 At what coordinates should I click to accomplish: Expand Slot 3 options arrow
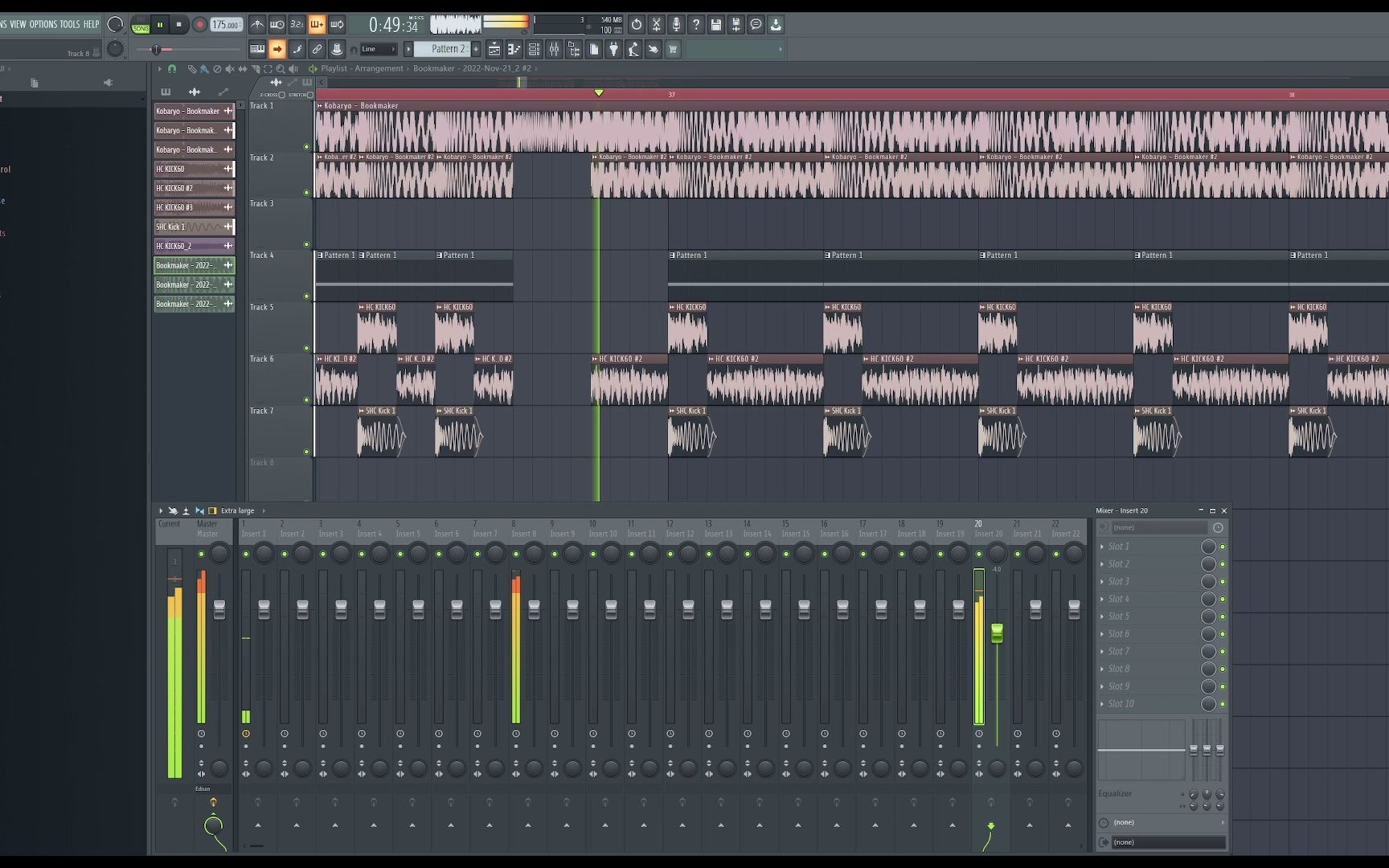click(x=1102, y=582)
